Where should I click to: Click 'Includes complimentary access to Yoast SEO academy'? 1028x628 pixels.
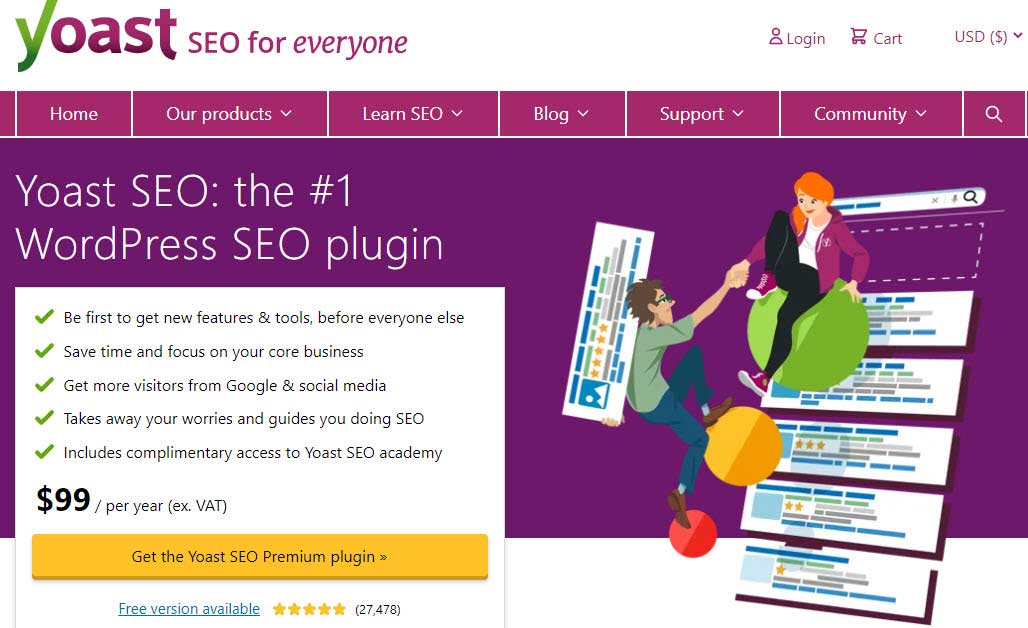(252, 453)
